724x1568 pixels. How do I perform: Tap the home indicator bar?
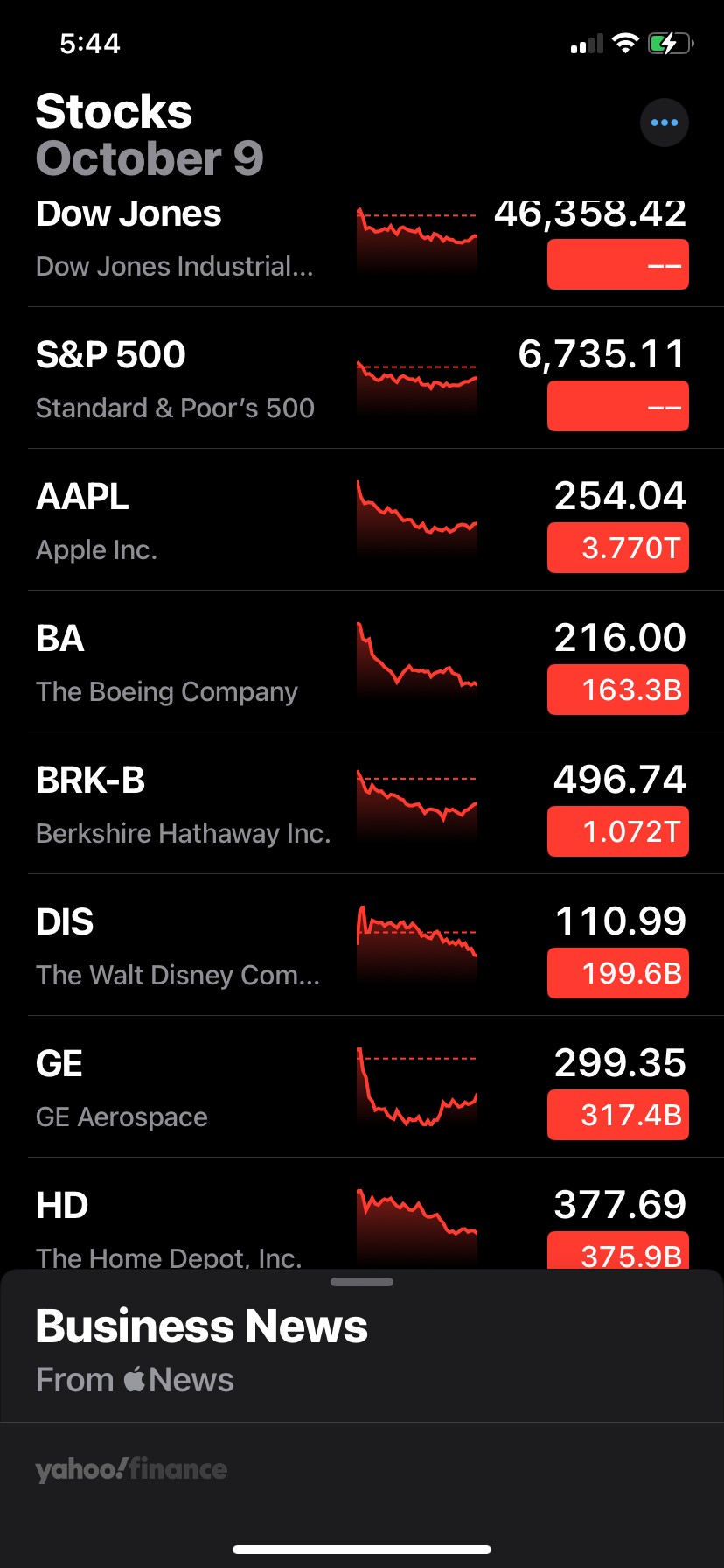pyautogui.click(x=362, y=1549)
